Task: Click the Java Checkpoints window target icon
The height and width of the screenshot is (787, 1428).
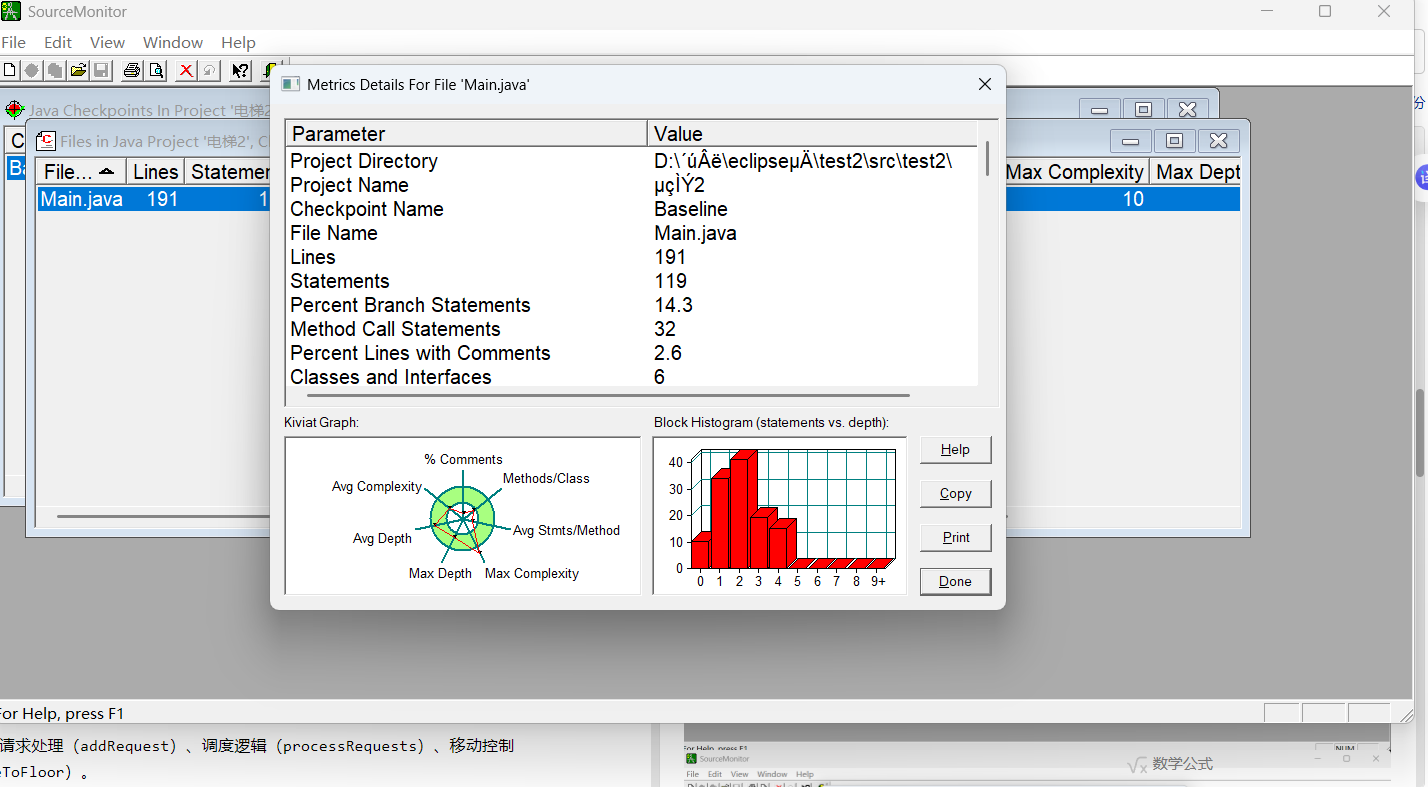Action: [x=14, y=110]
